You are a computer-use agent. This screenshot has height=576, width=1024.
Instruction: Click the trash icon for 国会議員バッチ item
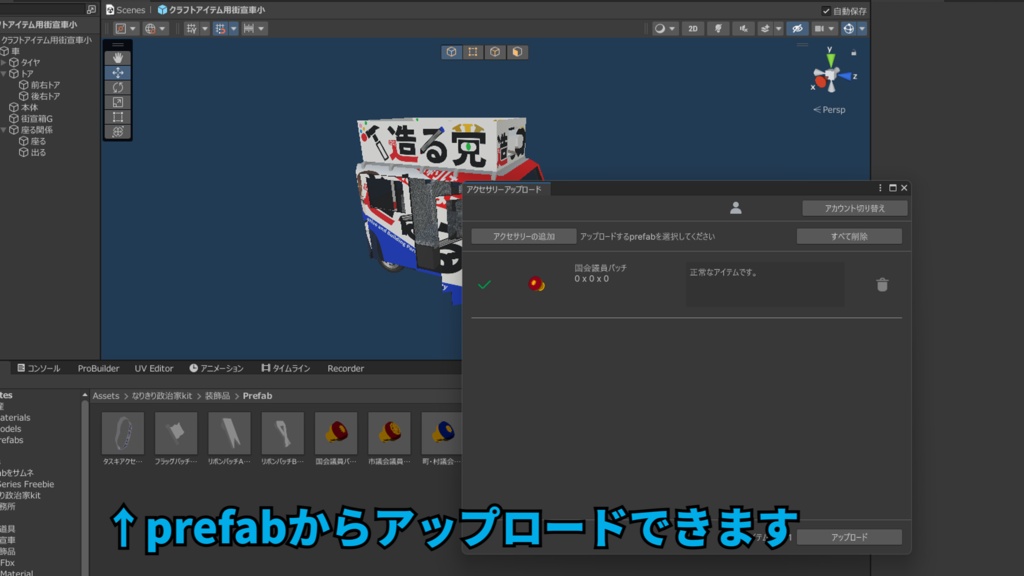click(x=882, y=284)
